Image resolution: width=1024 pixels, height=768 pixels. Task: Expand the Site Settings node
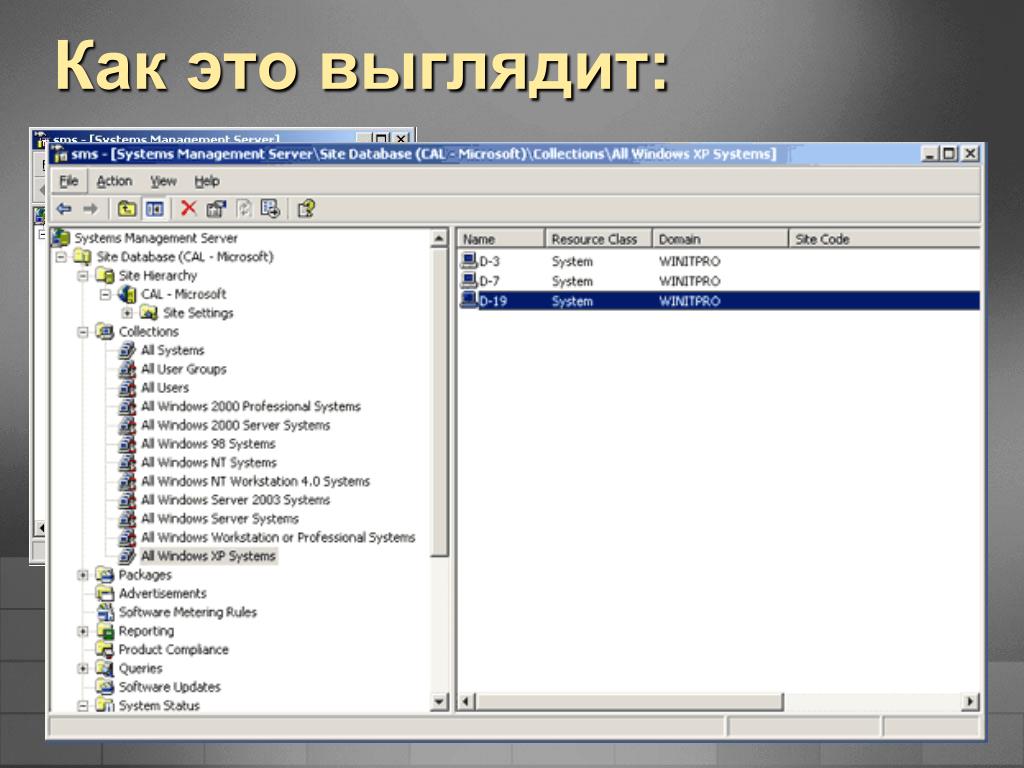pyautogui.click(x=127, y=313)
